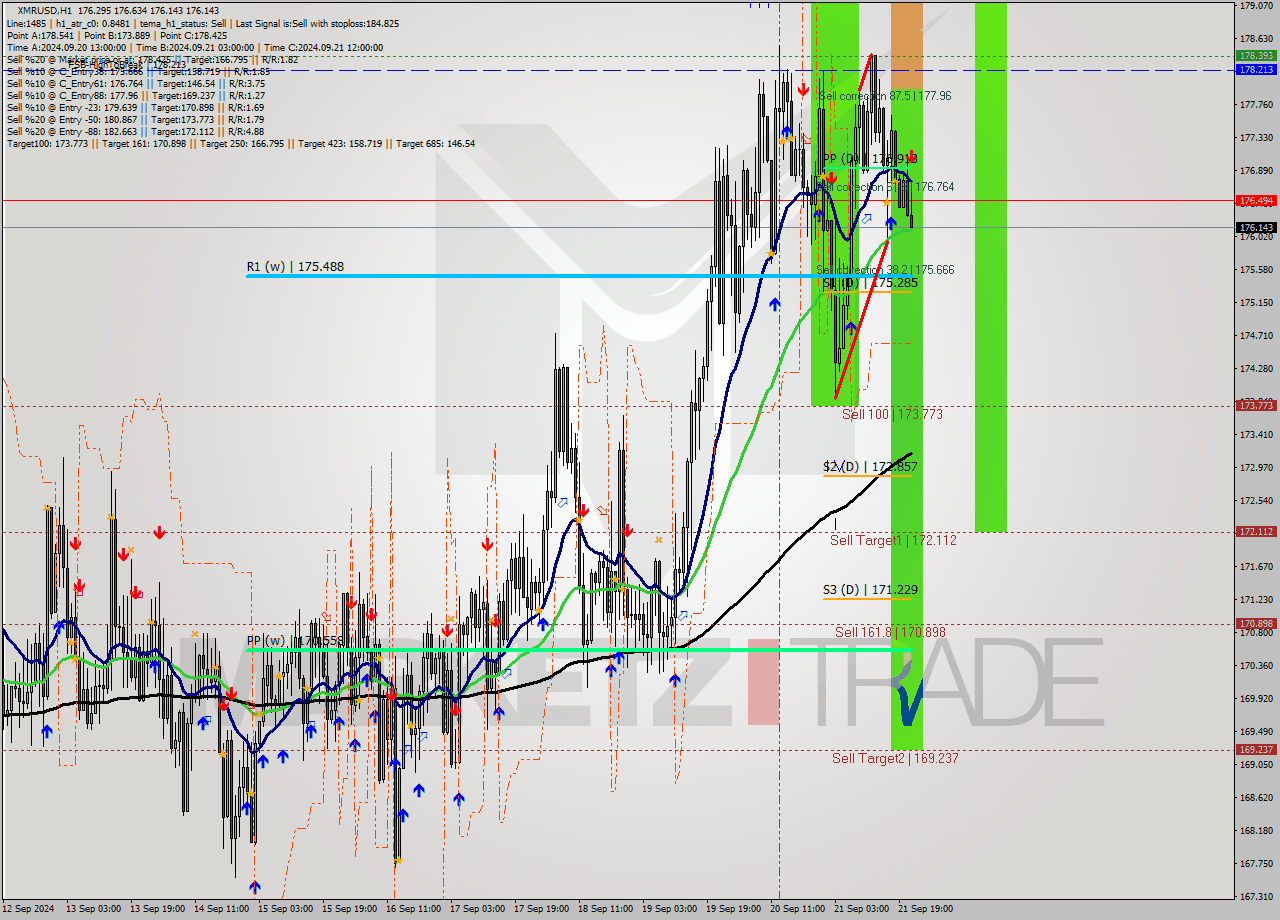
Task: Select the 'Sell %10 @ C_Entry61' row
Action: (x=136, y=84)
